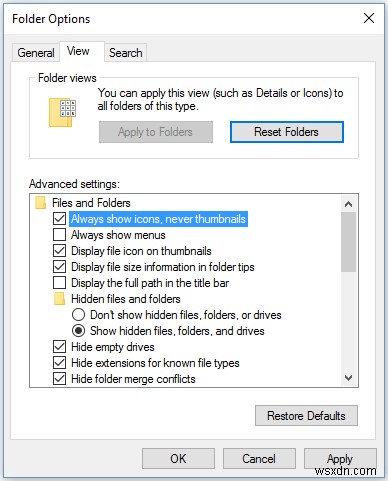
Task: Enable Always show menus checkbox
Action: (59, 235)
